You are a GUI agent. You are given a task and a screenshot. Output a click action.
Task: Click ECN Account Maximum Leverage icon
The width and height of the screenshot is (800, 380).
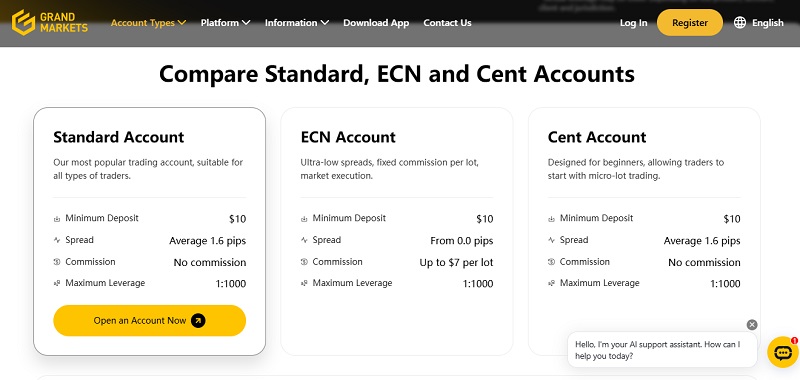(x=304, y=283)
